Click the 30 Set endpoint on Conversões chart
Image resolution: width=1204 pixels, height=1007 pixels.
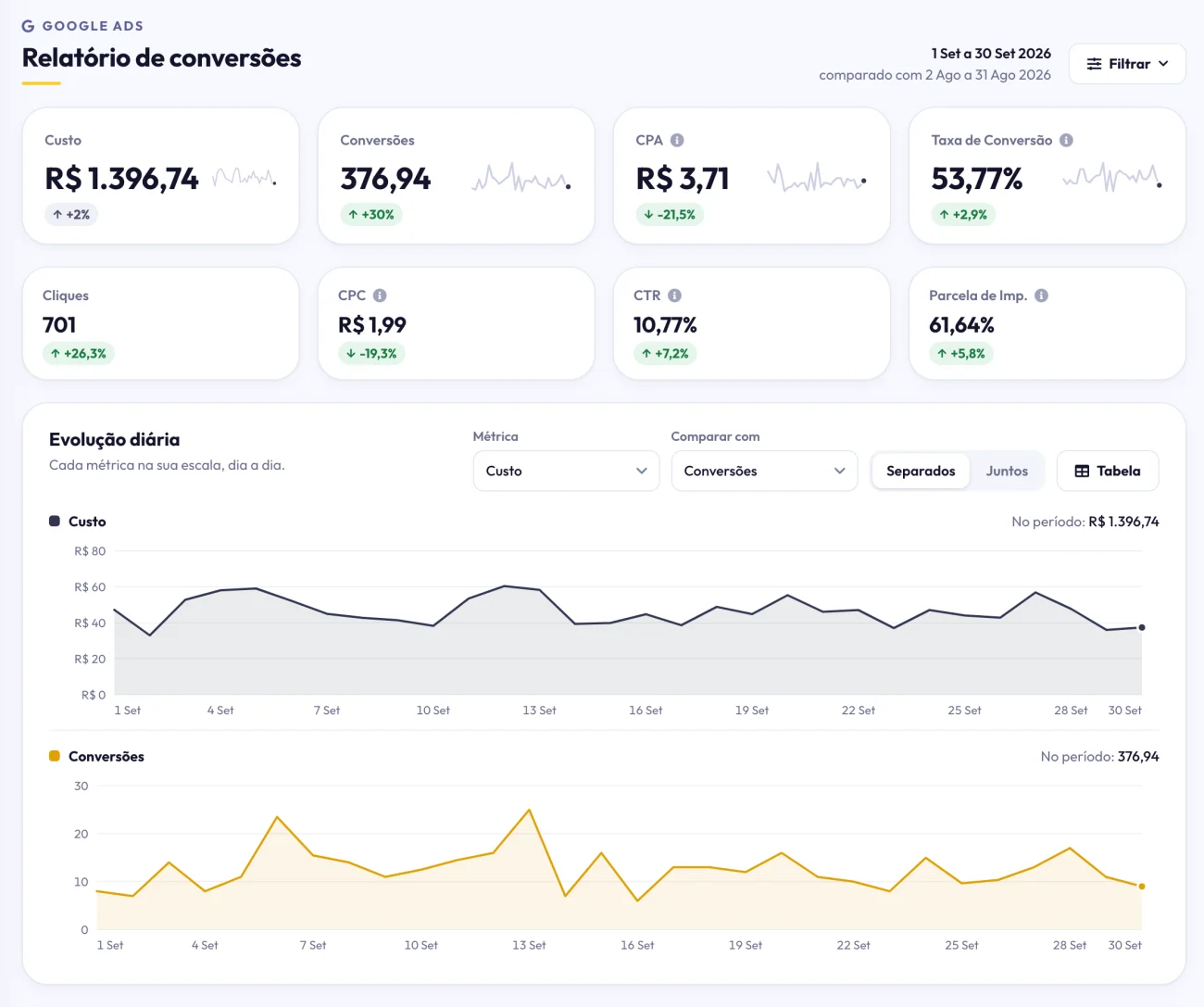click(x=1141, y=887)
